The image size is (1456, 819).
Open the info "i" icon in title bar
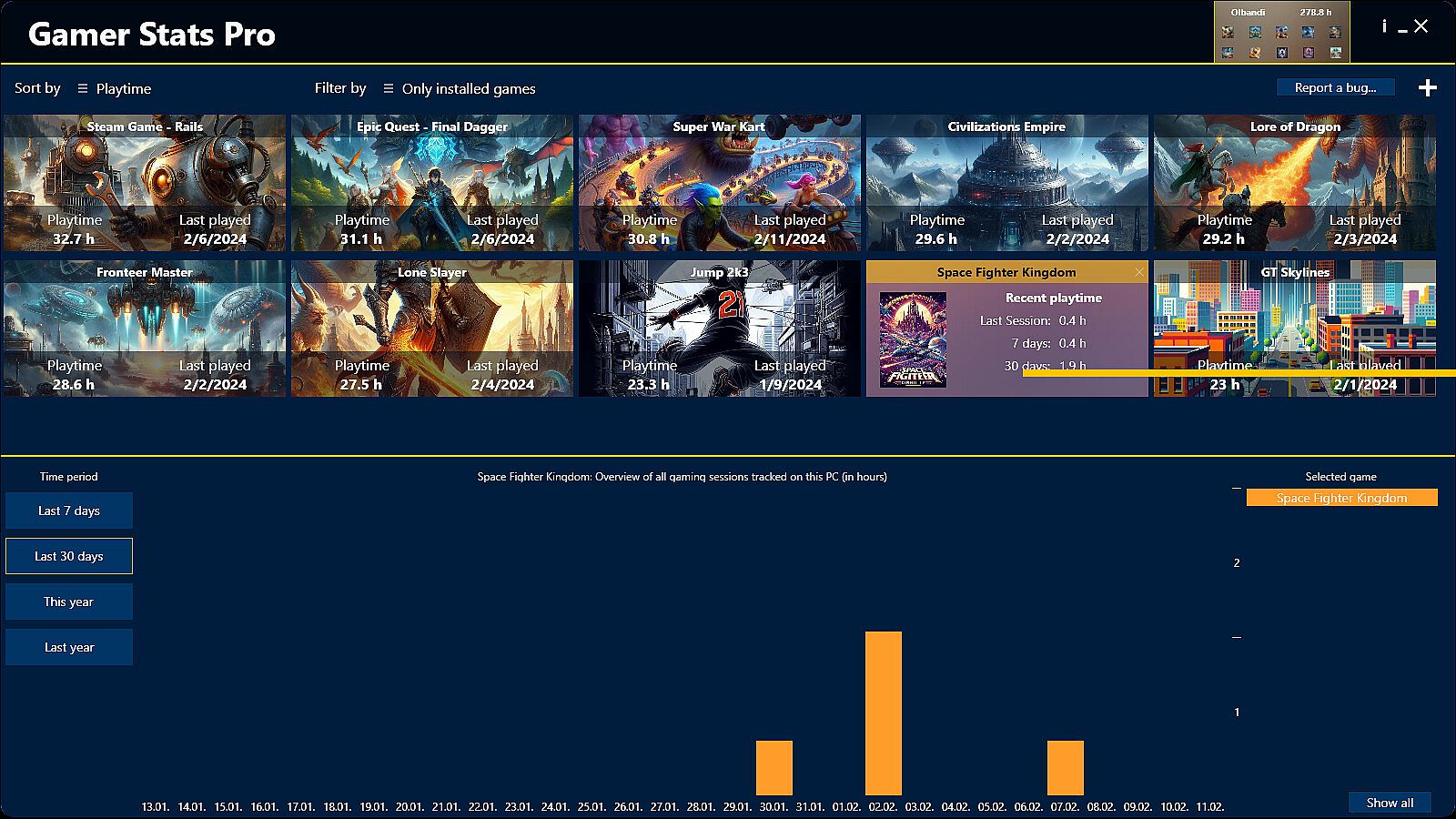(1384, 26)
